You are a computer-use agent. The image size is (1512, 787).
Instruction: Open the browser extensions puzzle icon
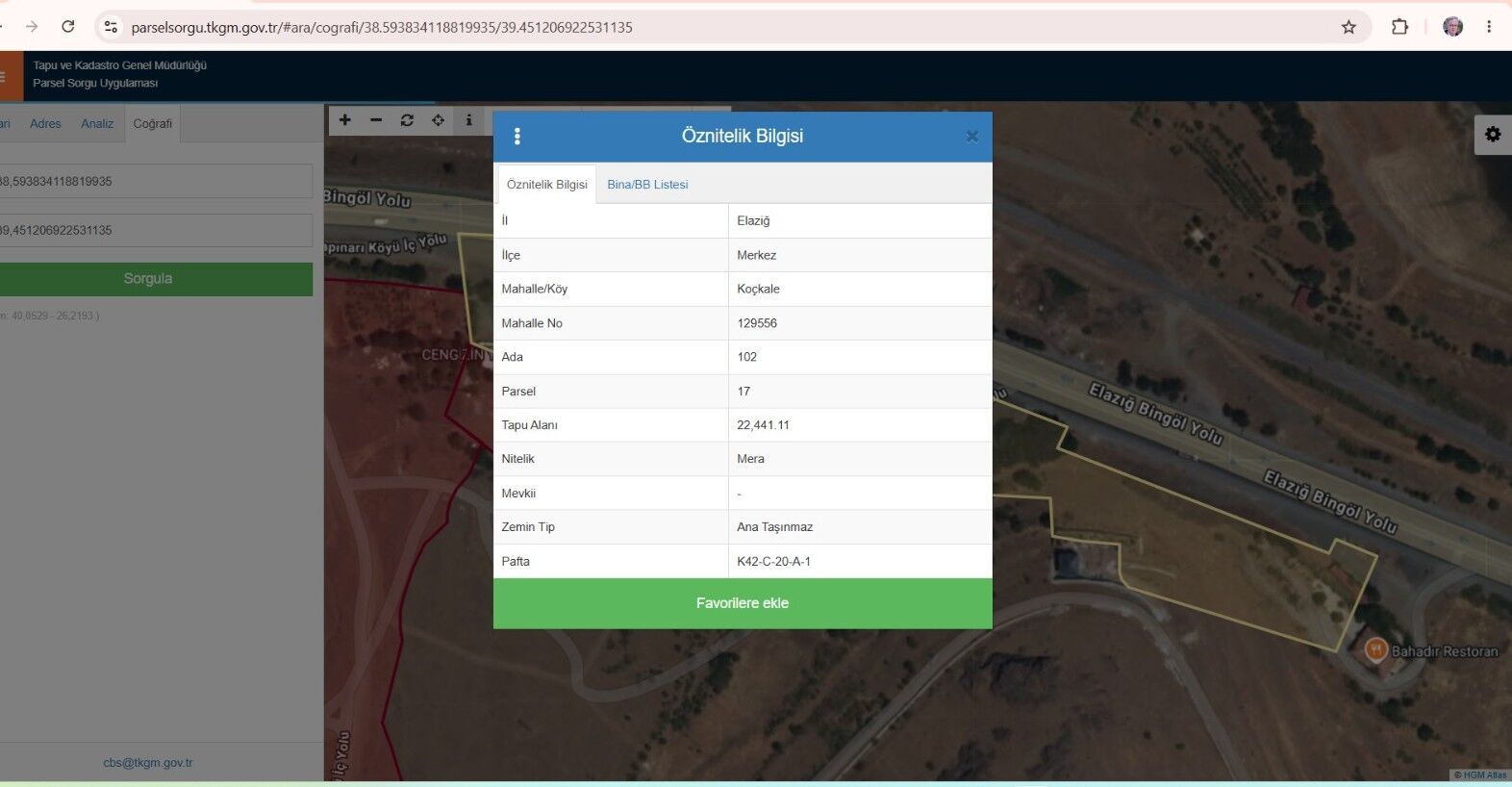point(1399,27)
